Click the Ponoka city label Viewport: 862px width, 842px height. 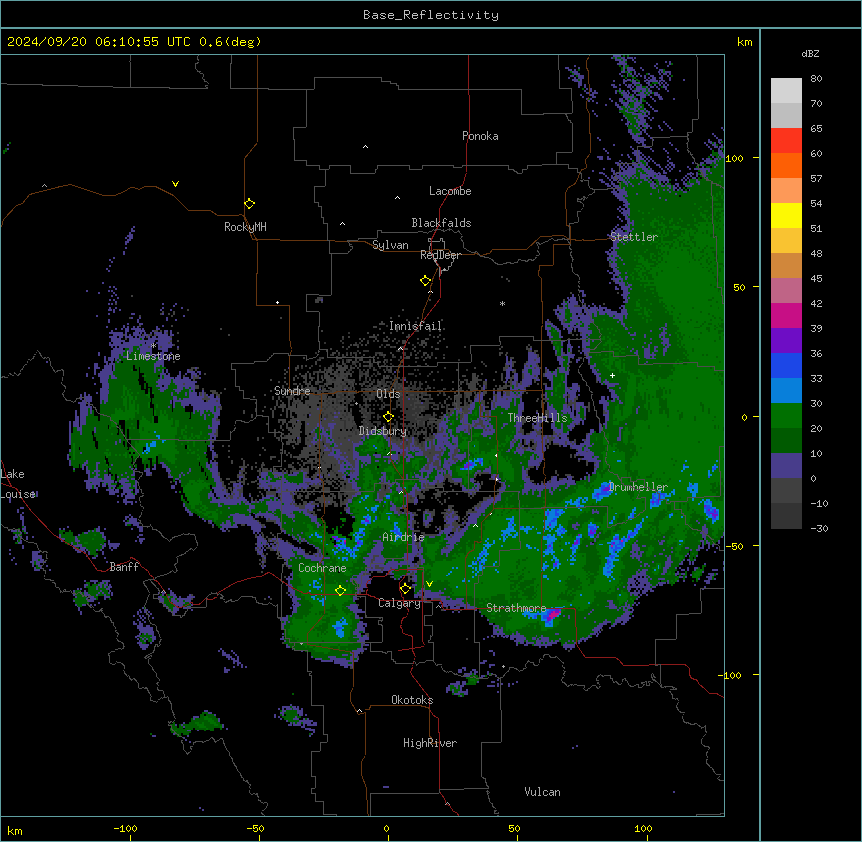click(x=480, y=136)
